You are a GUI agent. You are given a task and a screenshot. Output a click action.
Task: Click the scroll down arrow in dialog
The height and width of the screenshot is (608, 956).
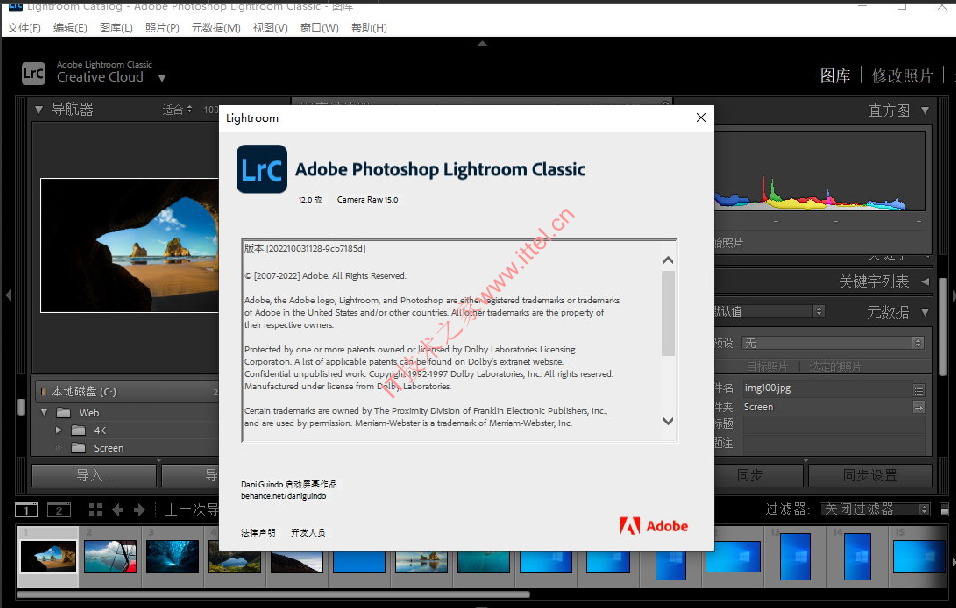click(x=668, y=420)
